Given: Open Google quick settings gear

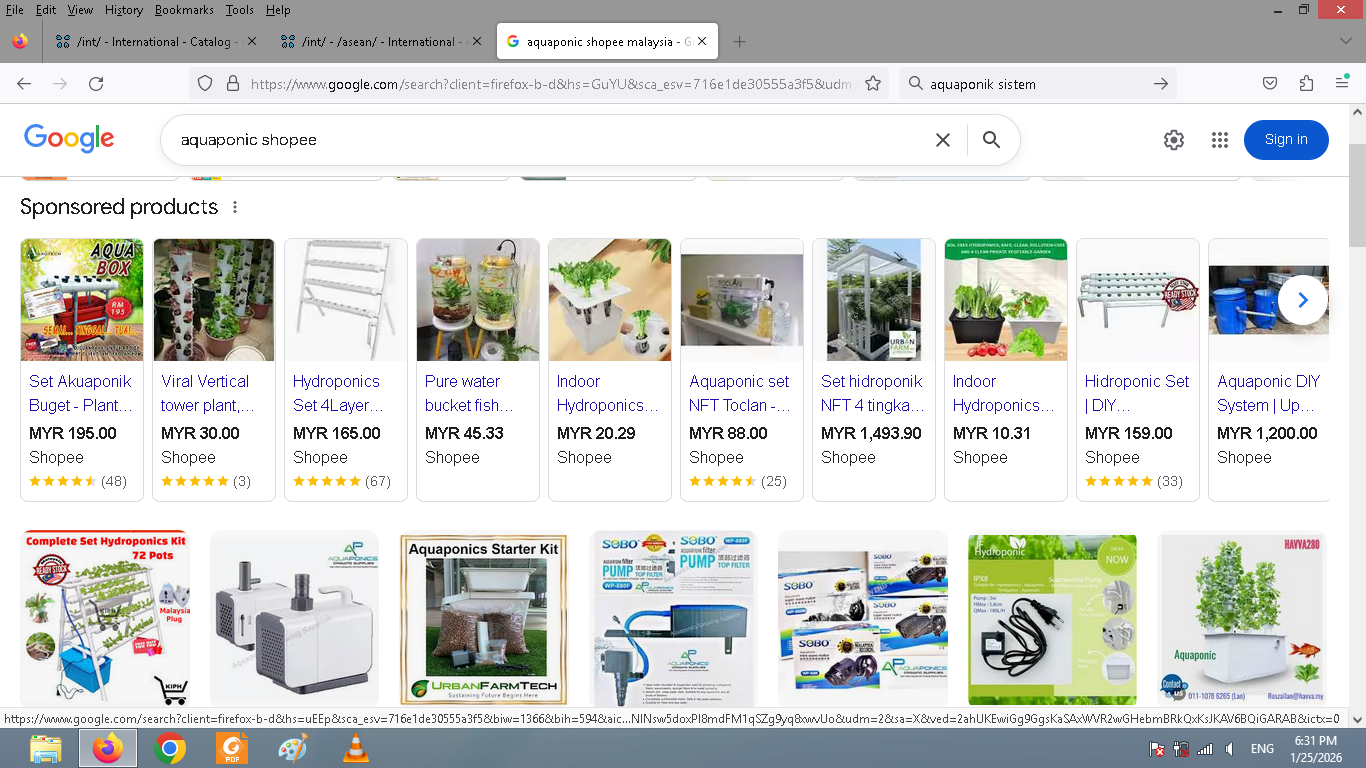Looking at the screenshot, I should [x=1174, y=140].
